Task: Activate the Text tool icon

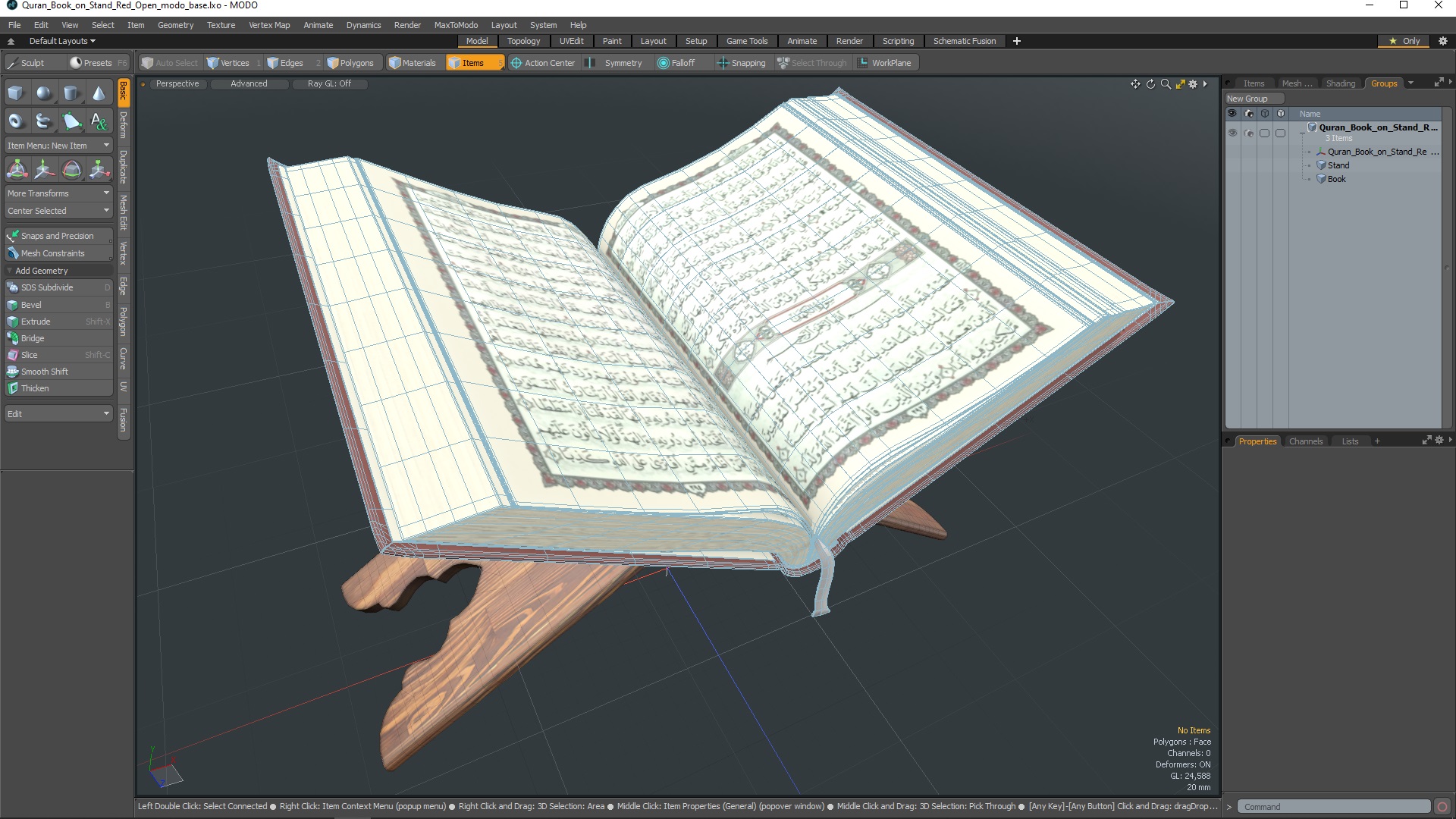Action: pos(99,121)
